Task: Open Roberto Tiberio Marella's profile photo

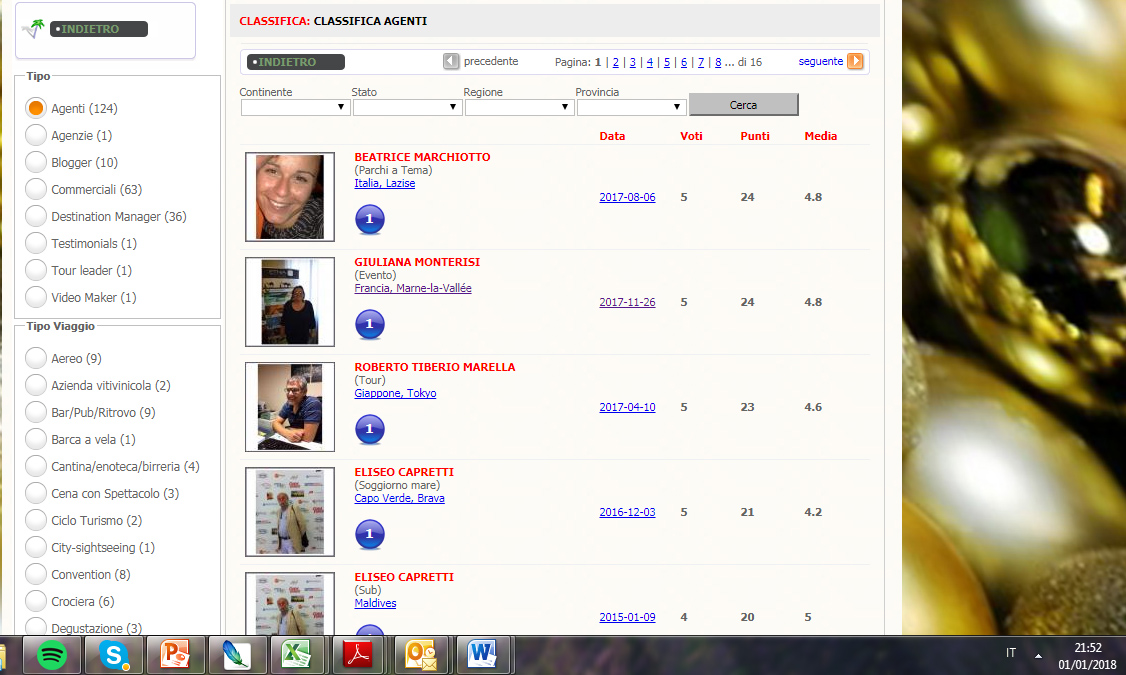Action: pyautogui.click(x=290, y=406)
